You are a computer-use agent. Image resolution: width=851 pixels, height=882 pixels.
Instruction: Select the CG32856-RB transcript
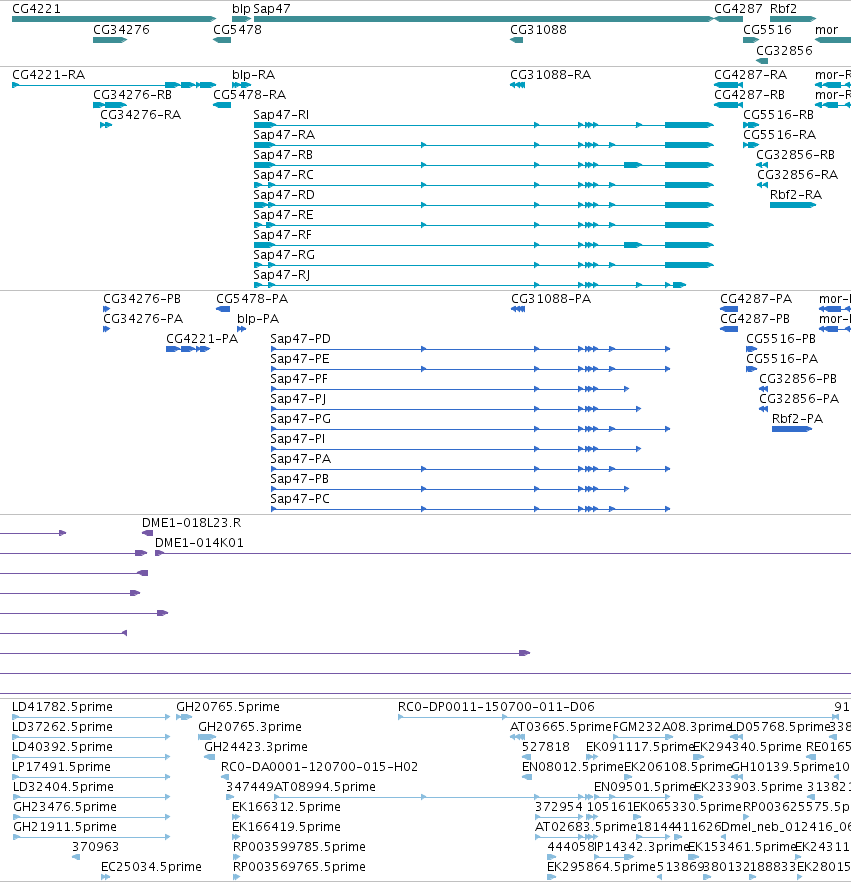pos(762,165)
